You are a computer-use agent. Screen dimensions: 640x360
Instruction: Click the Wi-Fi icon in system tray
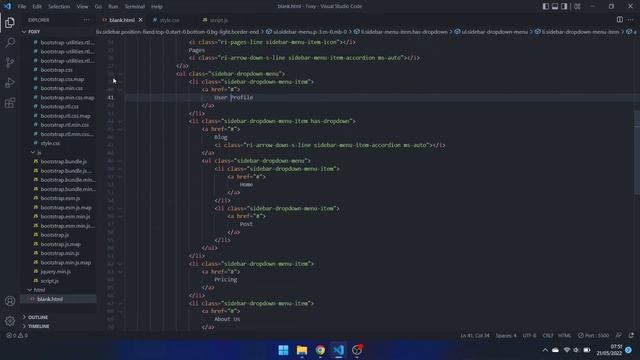point(567,350)
